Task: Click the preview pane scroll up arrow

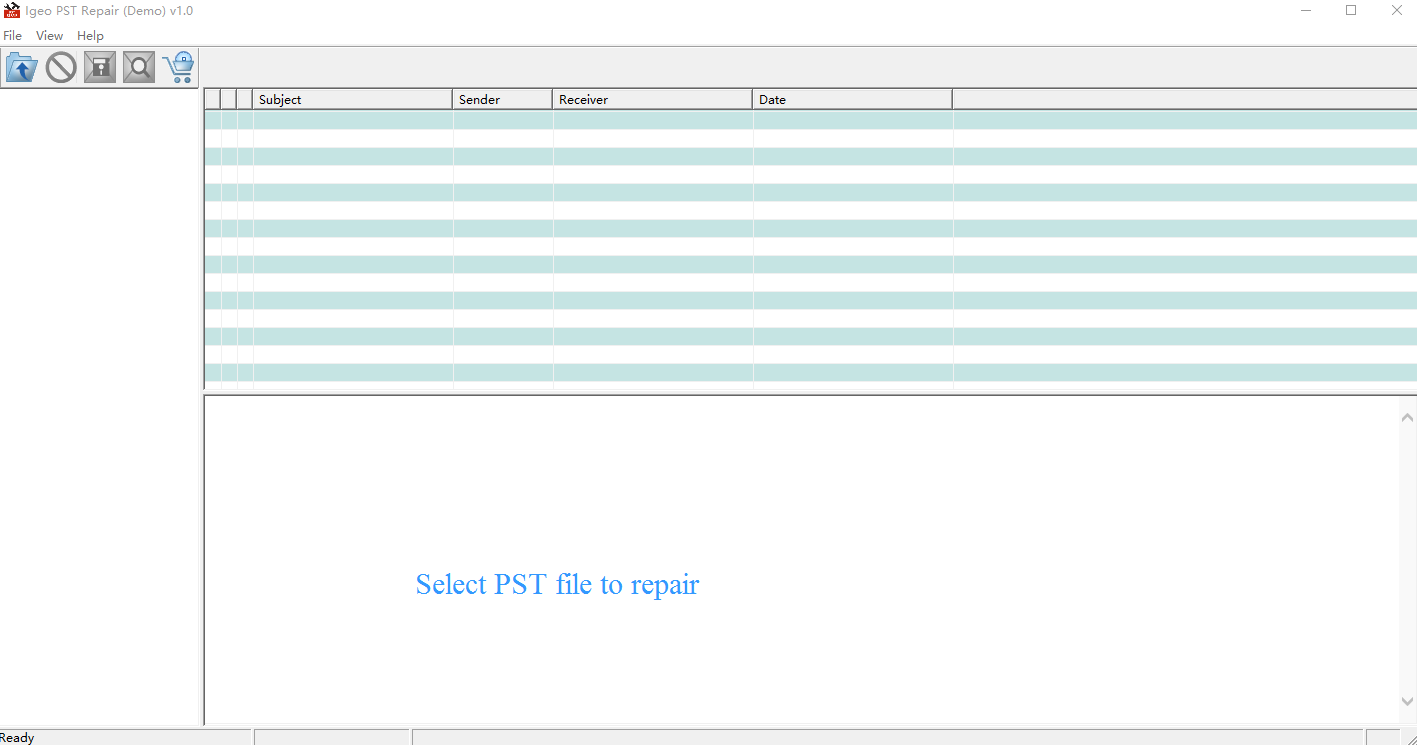Action: [x=1407, y=417]
